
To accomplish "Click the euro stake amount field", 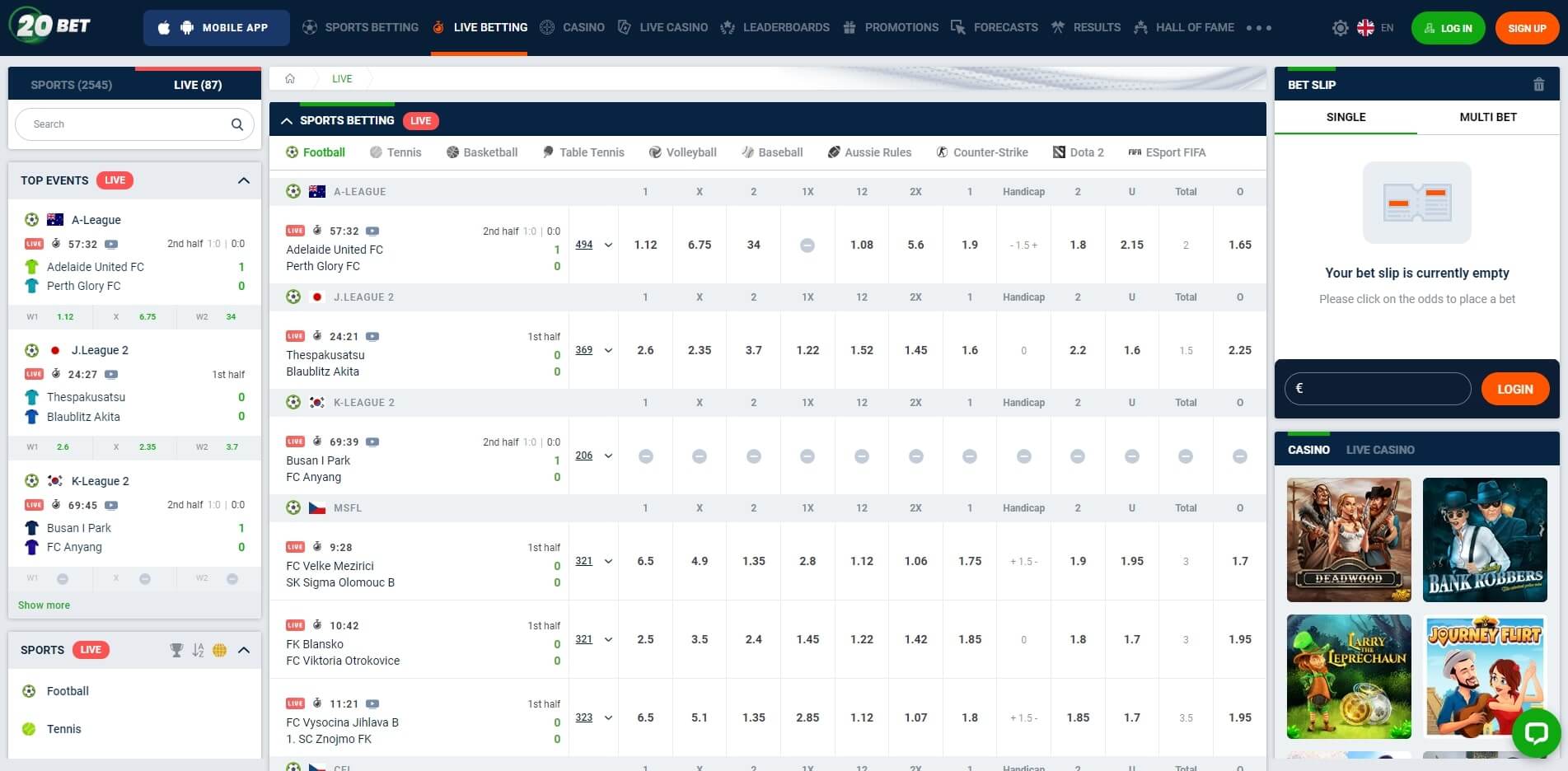I will 1377,389.
